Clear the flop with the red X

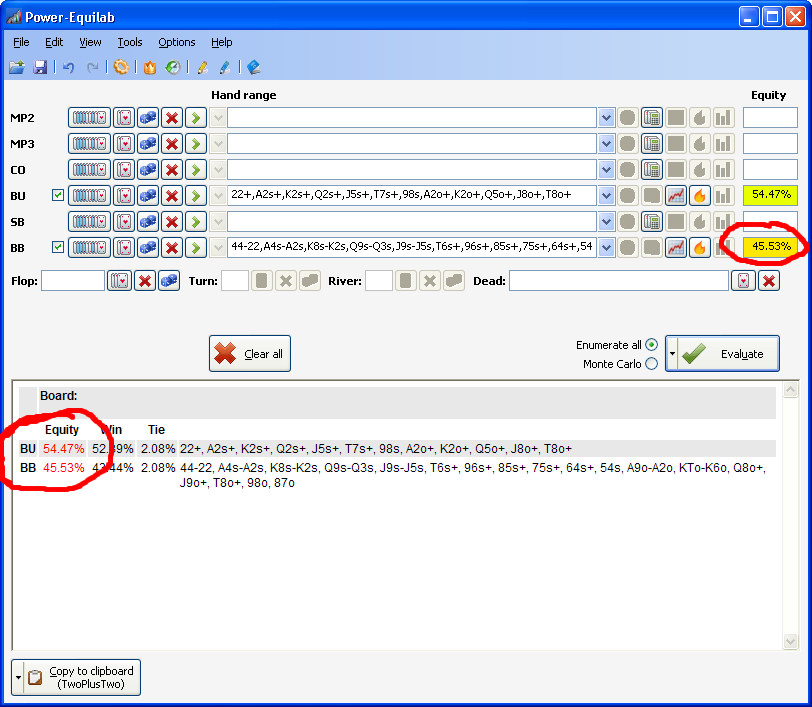(x=145, y=281)
